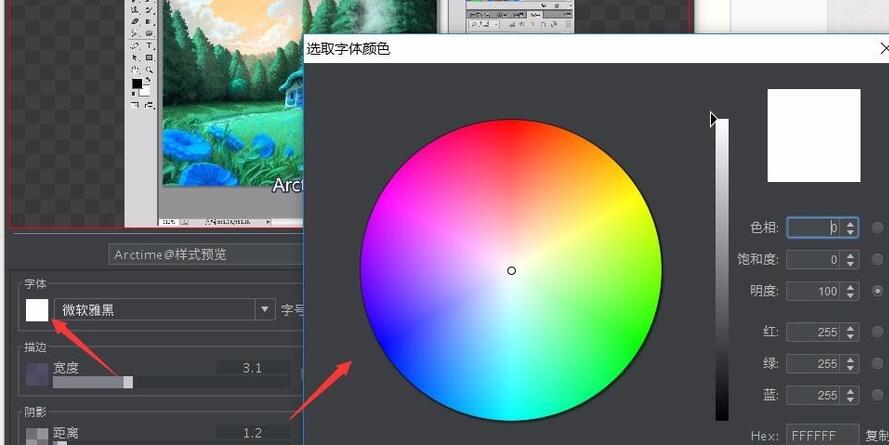Increase 饱和度 with its up arrow
Screen dimensions: 889x445
coord(850,256)
